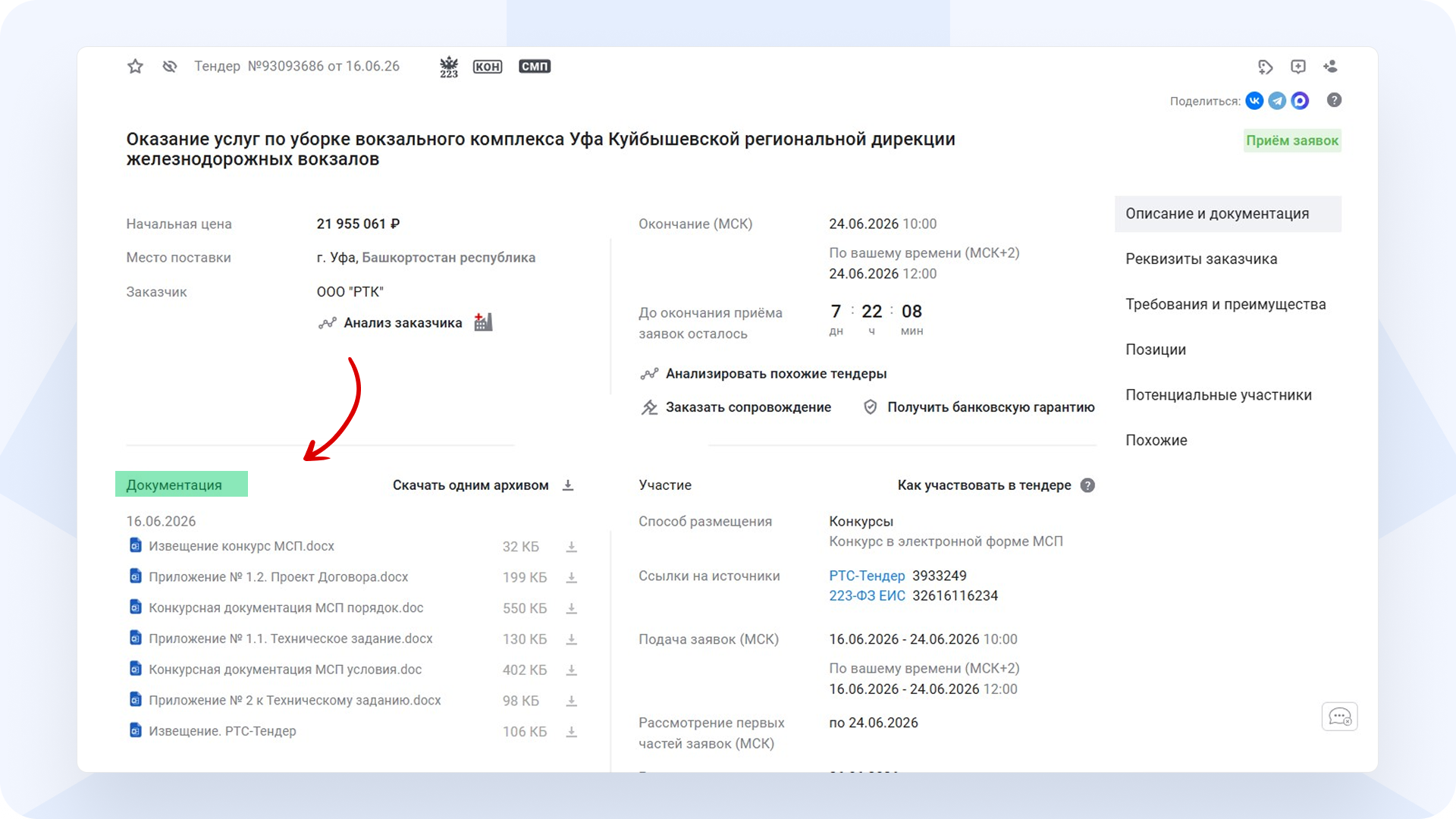Click shield icon left of банковскую гарантию
This screenshot has width=1456, height=819.
point(871,407)
